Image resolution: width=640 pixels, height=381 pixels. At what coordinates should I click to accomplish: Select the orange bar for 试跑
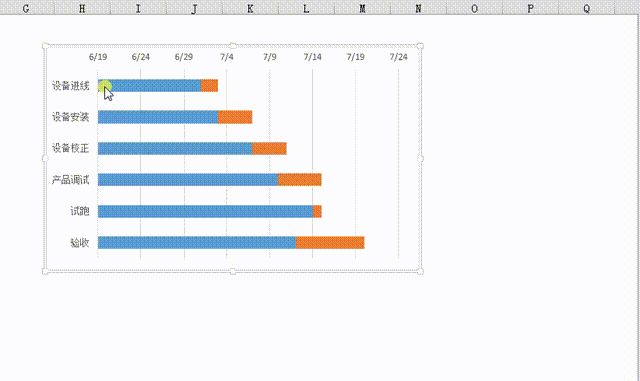click(317, 211)
